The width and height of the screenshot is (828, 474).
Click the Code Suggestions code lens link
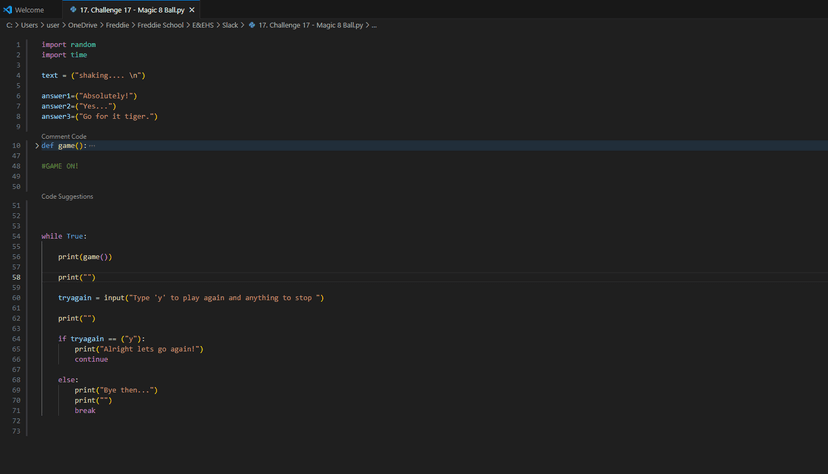[x=67, y=197]
